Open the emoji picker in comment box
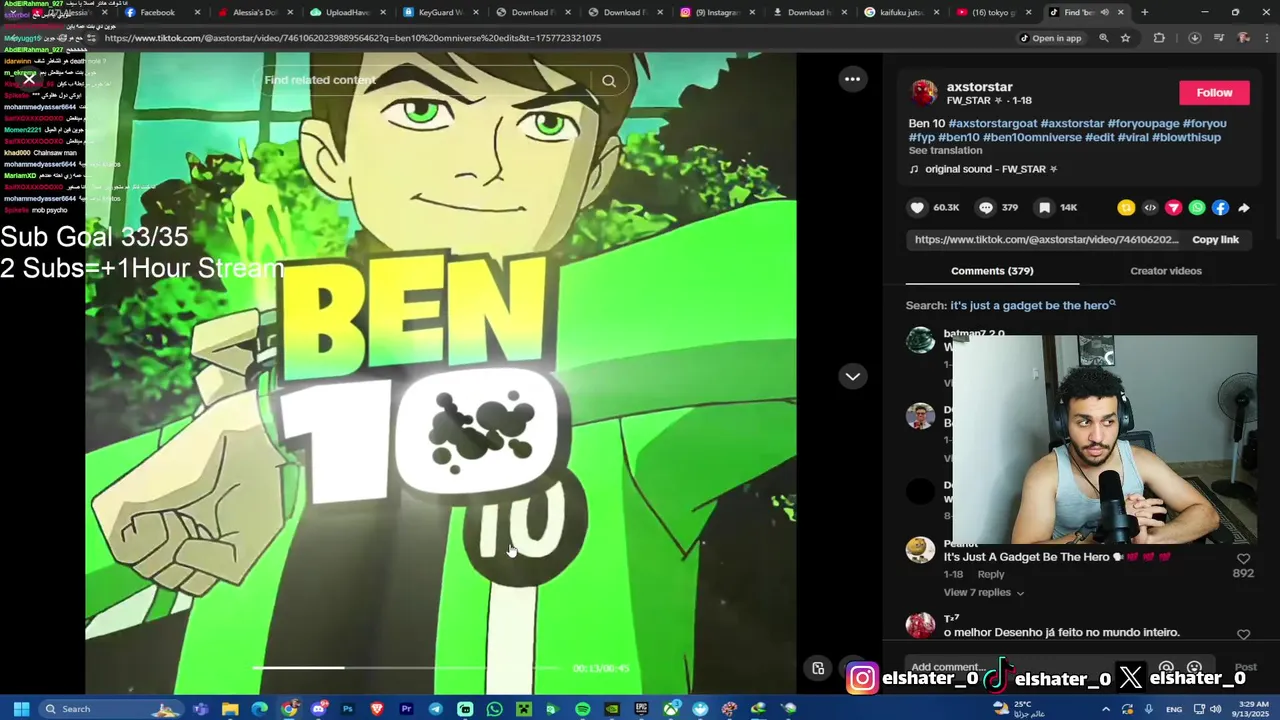 [1194, 667]
